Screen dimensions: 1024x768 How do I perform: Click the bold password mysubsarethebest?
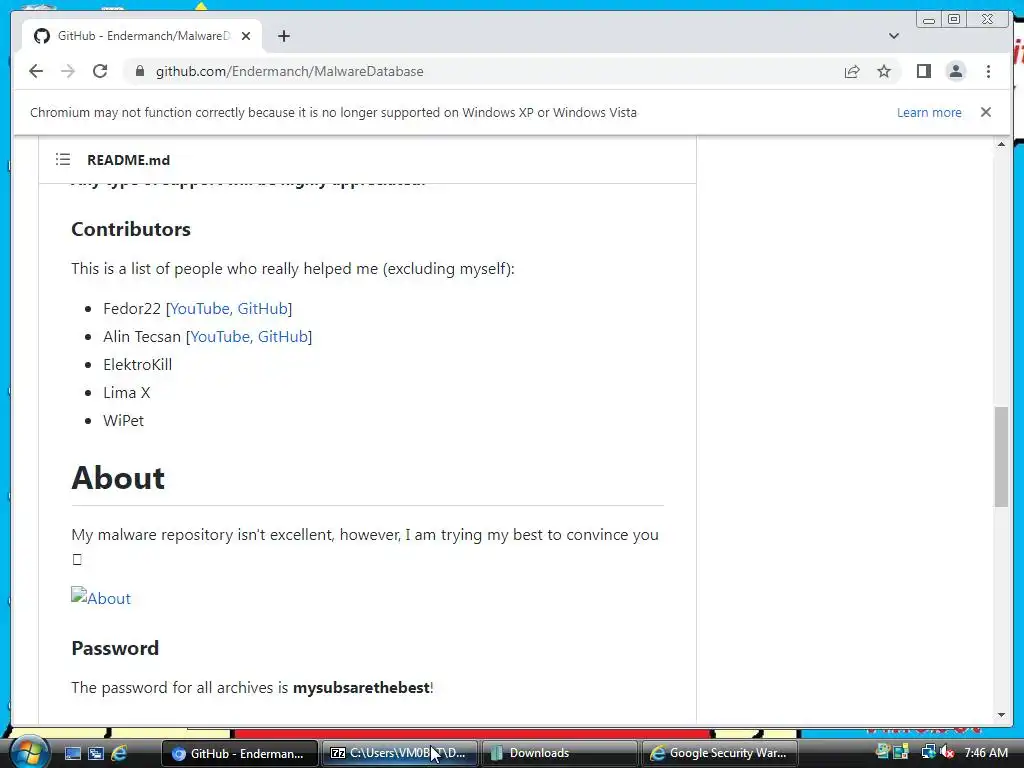(x=361, y=688)
